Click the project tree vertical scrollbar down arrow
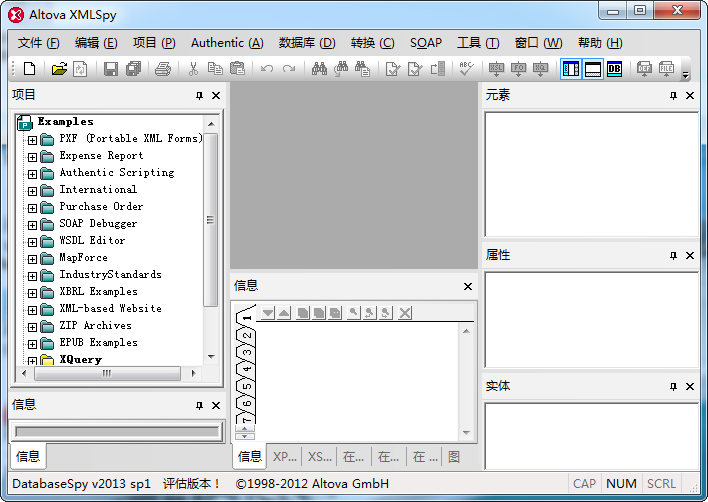This screenshot has height=502, width=708. click(x=211, y=357)
